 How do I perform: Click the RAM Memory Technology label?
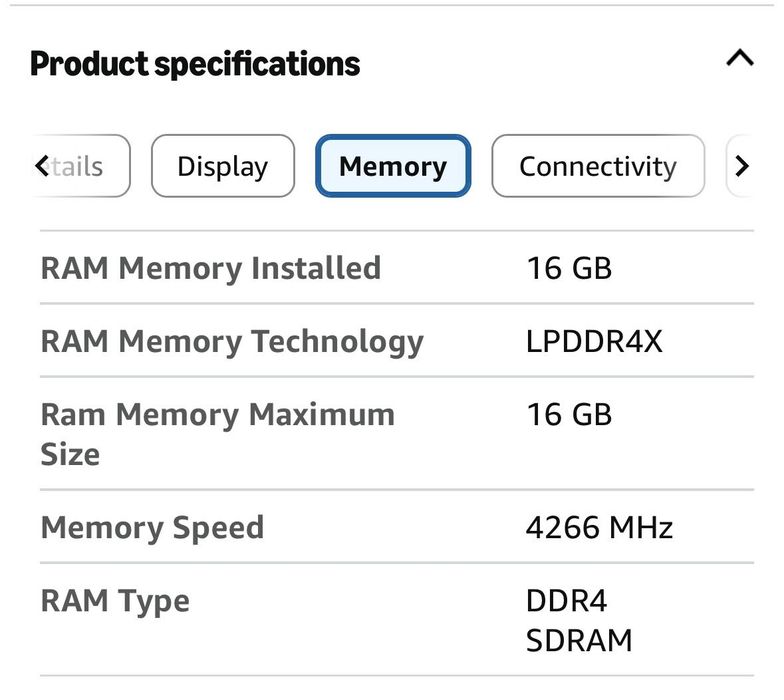pos(231,341)
